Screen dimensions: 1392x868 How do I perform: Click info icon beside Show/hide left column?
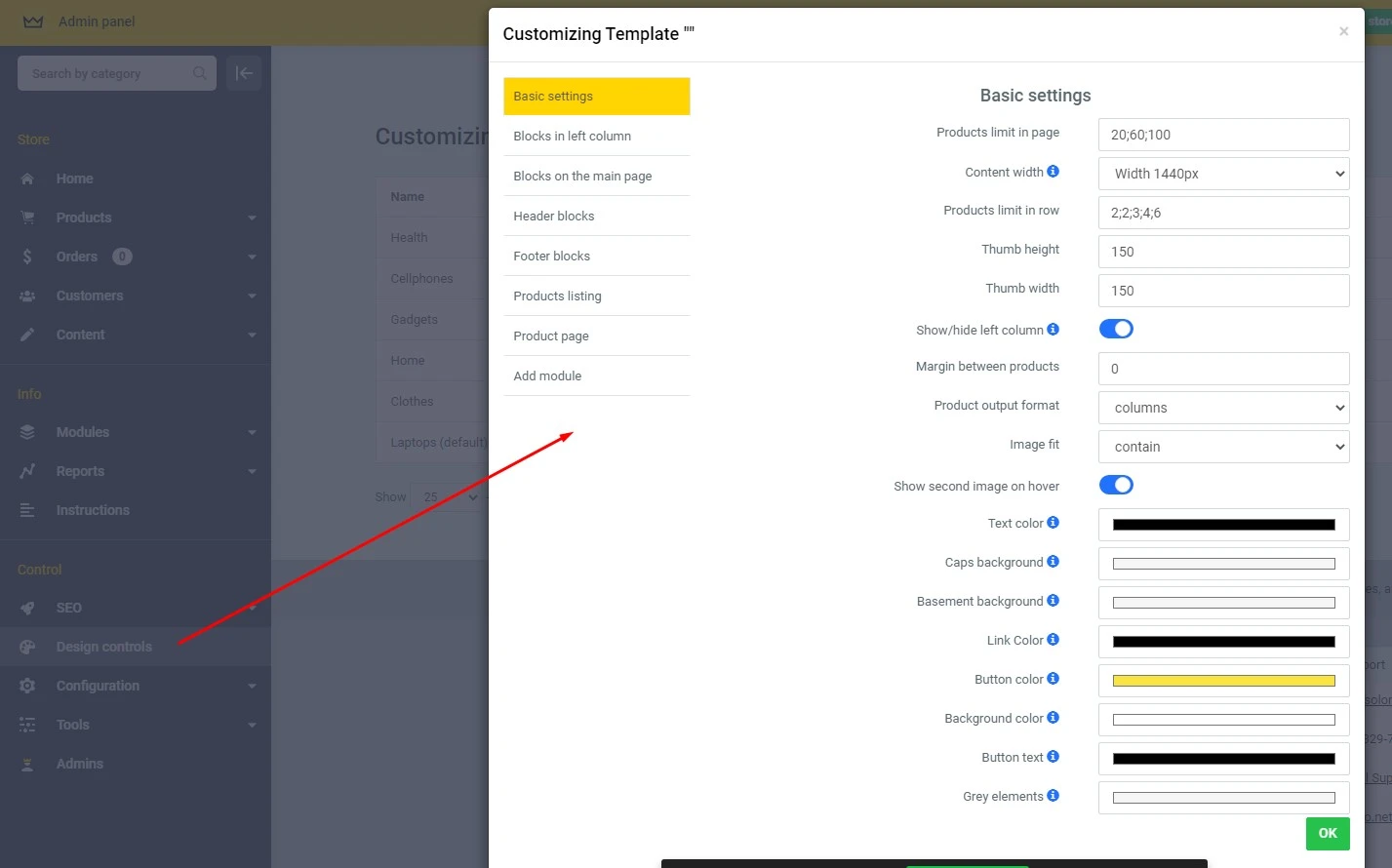(x=1053, y=330)
